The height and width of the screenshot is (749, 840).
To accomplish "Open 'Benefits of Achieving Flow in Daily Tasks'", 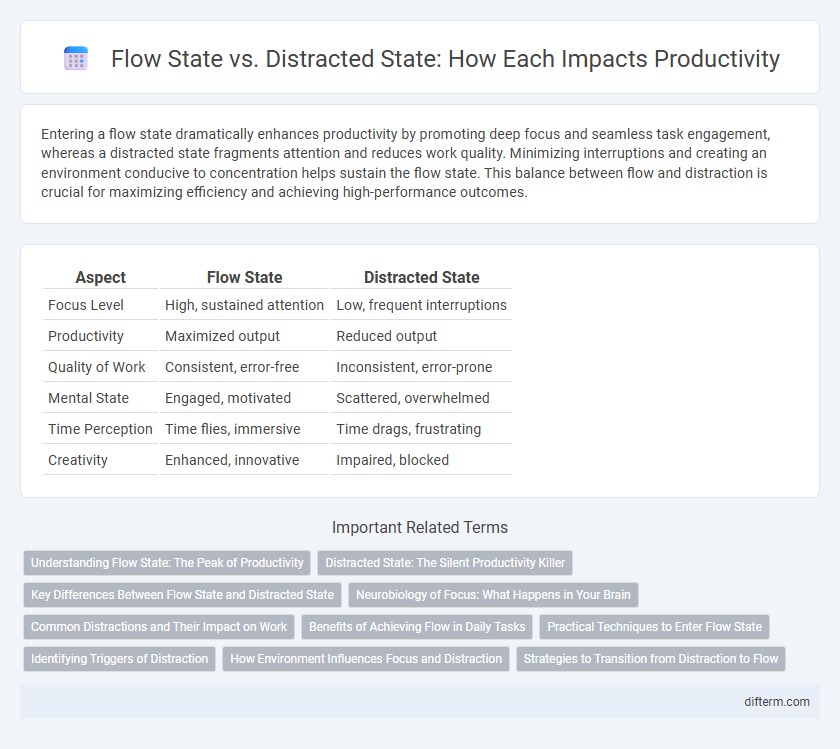I will point(417,627).
